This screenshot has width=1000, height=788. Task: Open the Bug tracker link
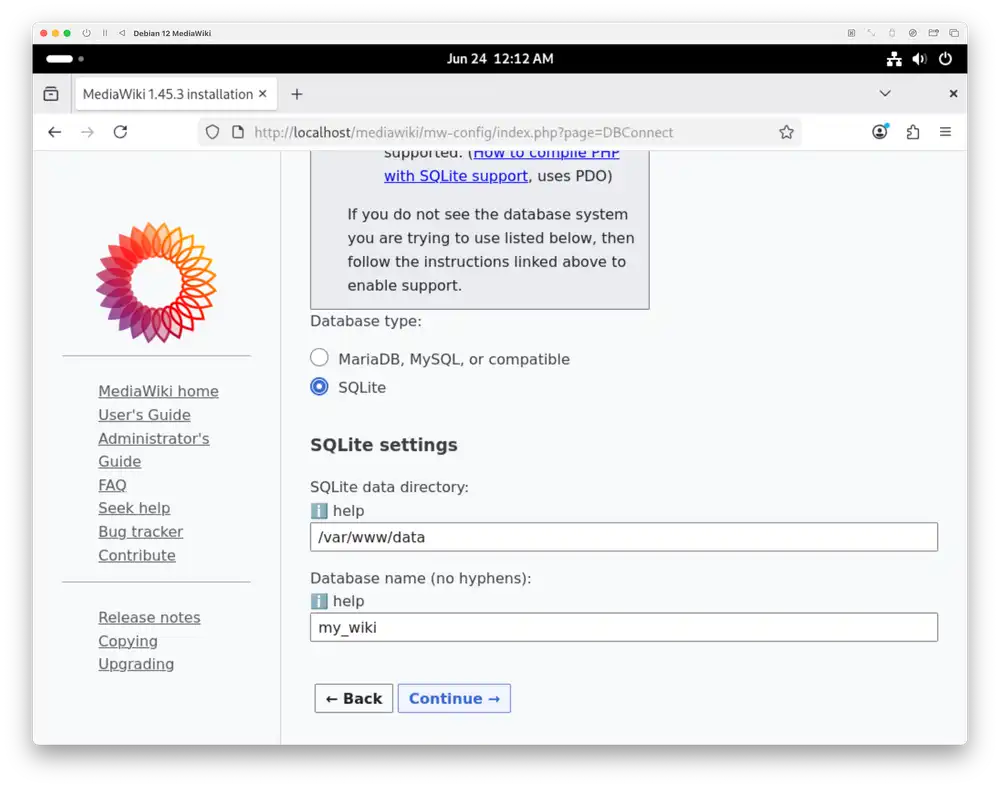coord(140,532)
